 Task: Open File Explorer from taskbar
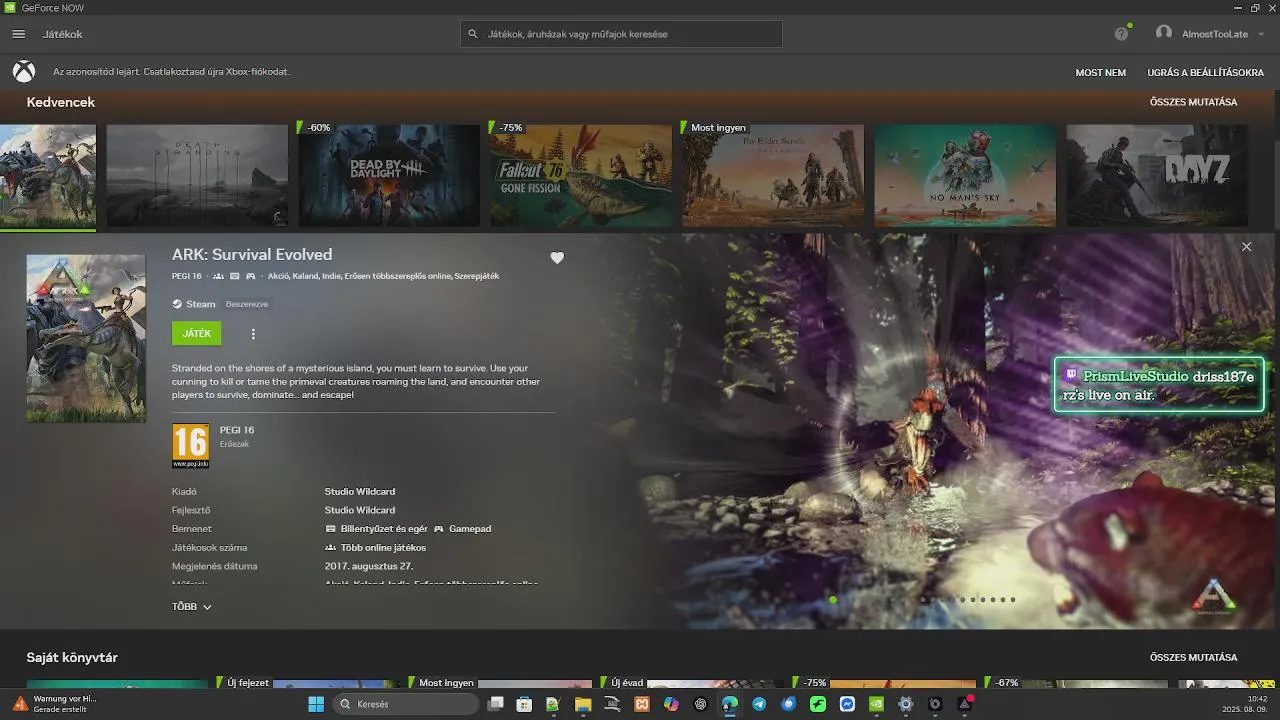point(583,704)
